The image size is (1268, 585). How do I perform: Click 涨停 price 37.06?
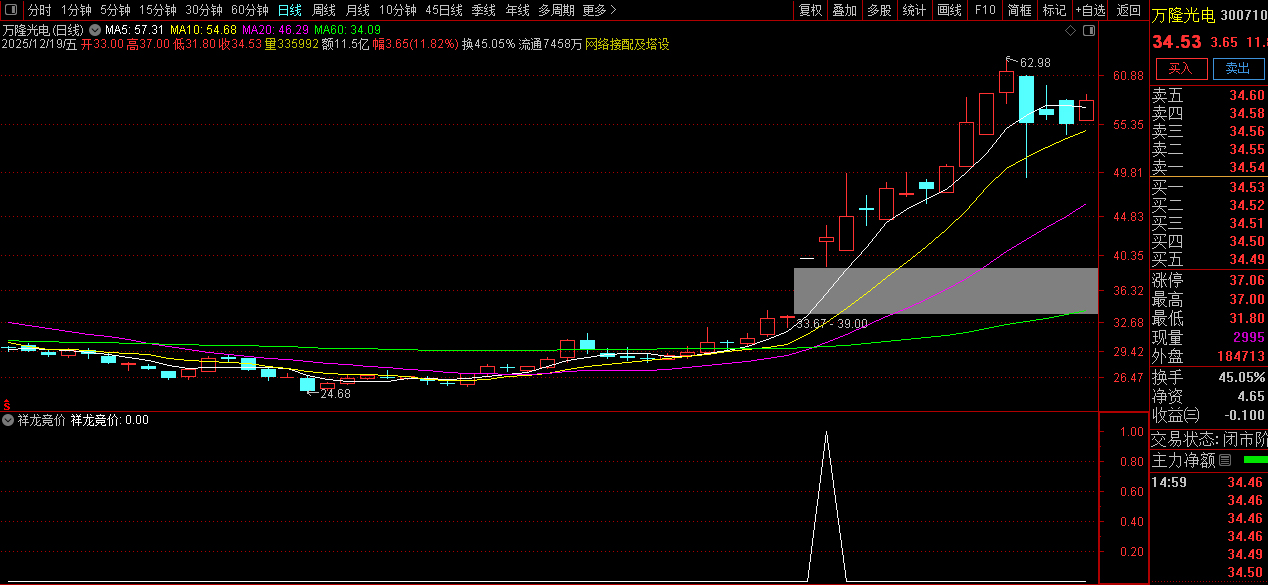point(1246,281)
